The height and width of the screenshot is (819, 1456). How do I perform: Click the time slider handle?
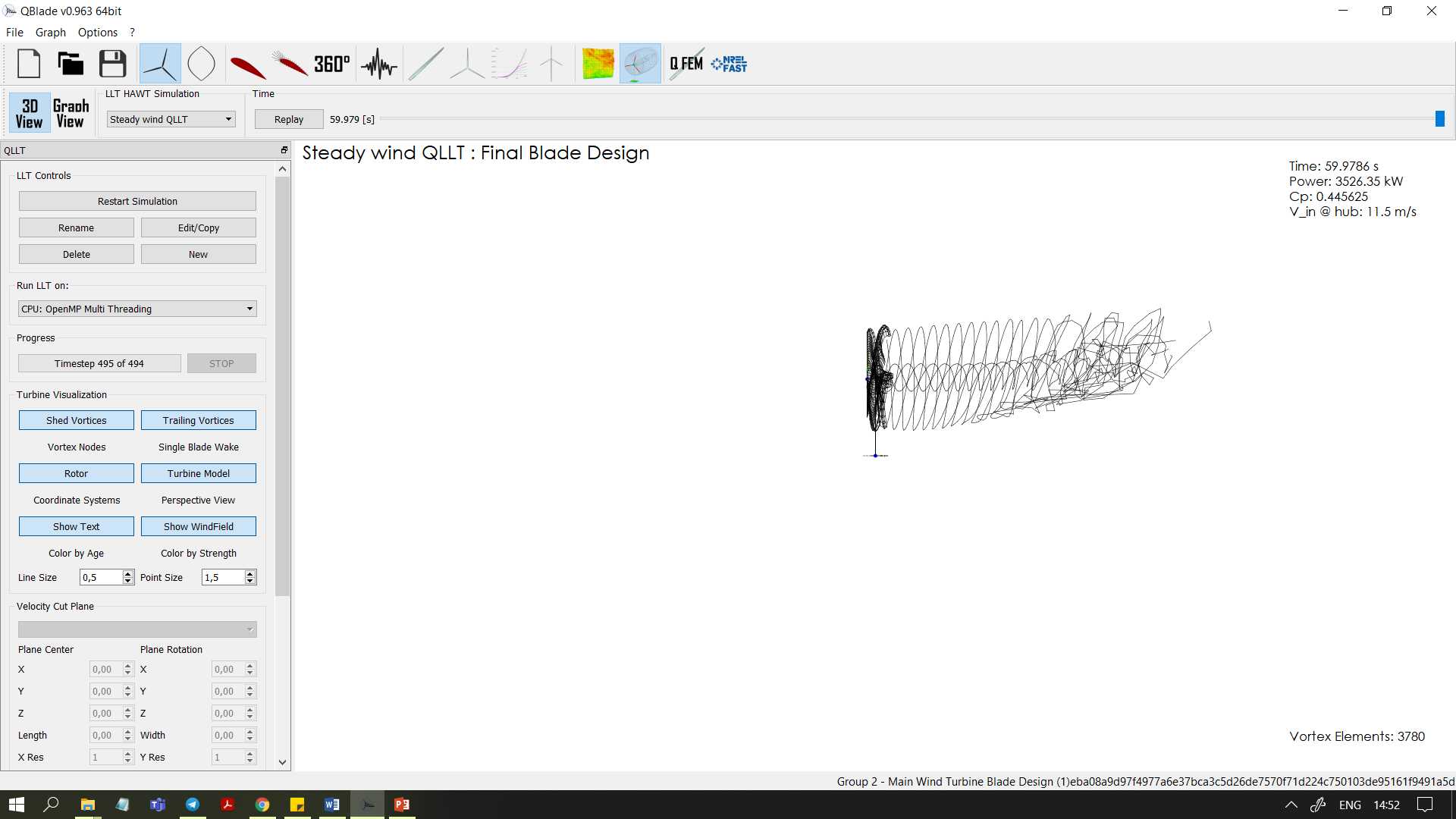click(x=1440, y=119)
